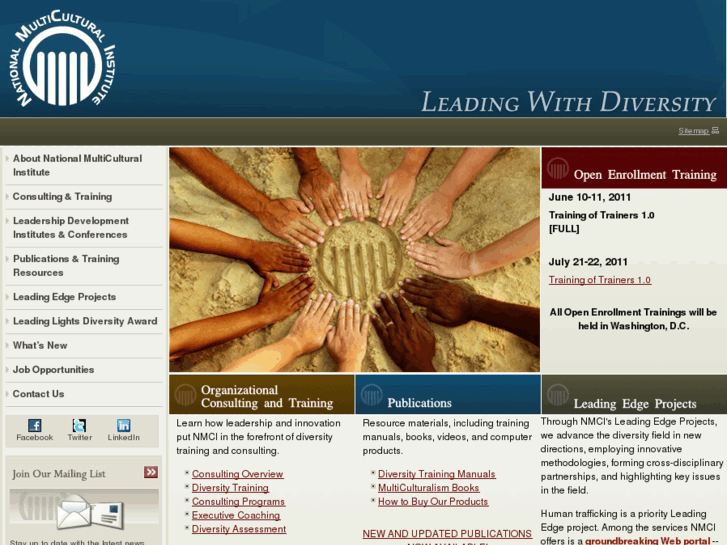Open the Twitter icon link
The image size is (727, 545).
click(x=79, y=425)
